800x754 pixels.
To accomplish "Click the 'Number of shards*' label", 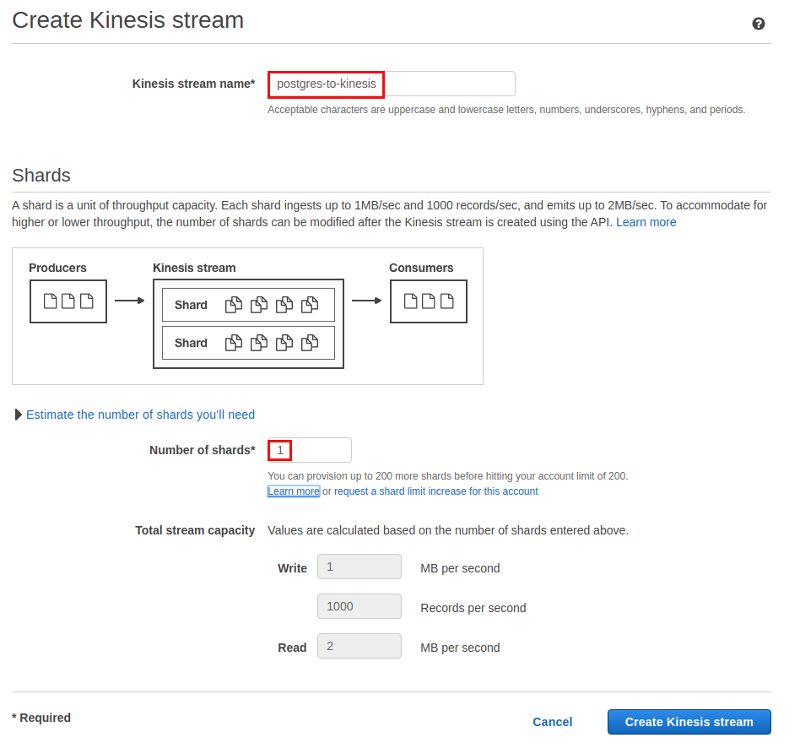I will (x=202, y=450).
